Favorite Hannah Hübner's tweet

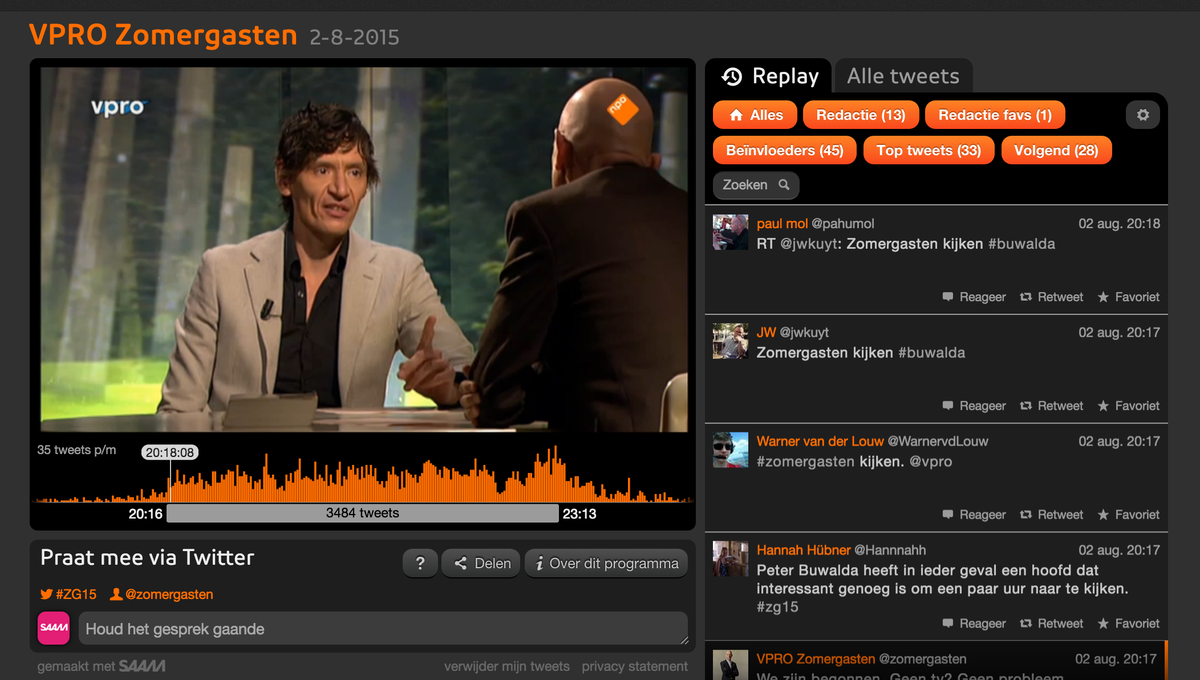tap(1129, 624)
